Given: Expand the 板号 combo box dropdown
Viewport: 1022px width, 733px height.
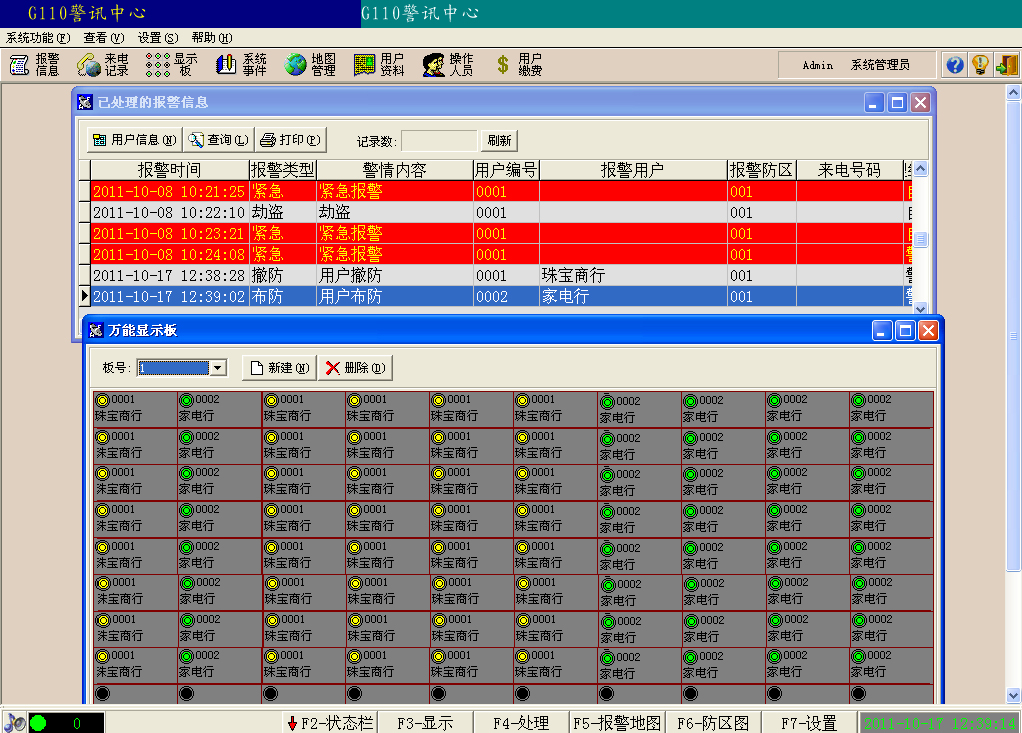Looking at the screenshot, I should 218,368.
